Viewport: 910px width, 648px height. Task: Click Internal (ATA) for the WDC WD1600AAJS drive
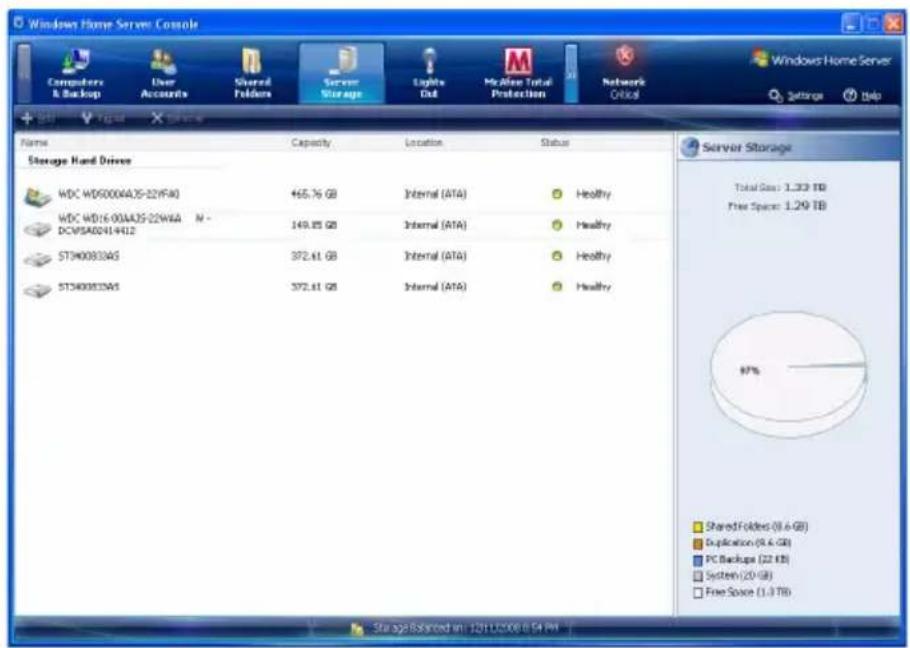[x=435, y=225]
